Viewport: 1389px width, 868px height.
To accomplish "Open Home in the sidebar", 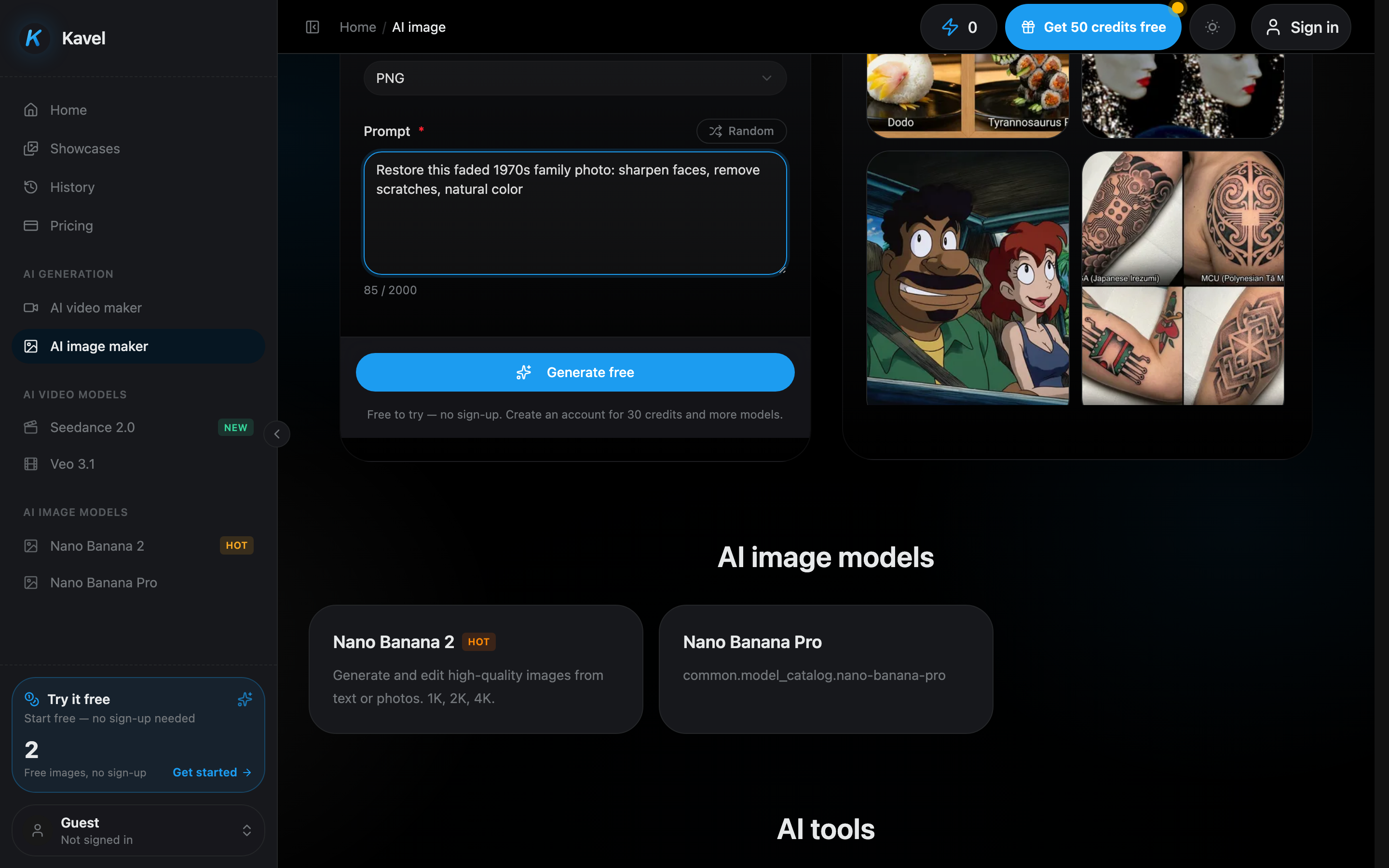I will (x=138, y=109).
